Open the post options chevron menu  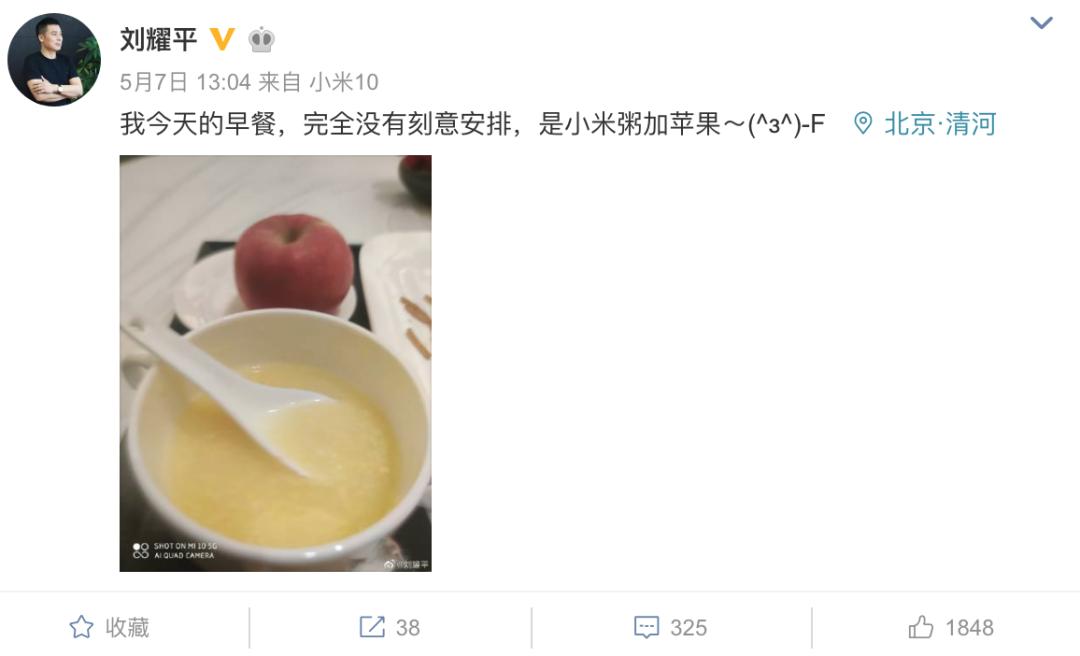point(1041,23)
